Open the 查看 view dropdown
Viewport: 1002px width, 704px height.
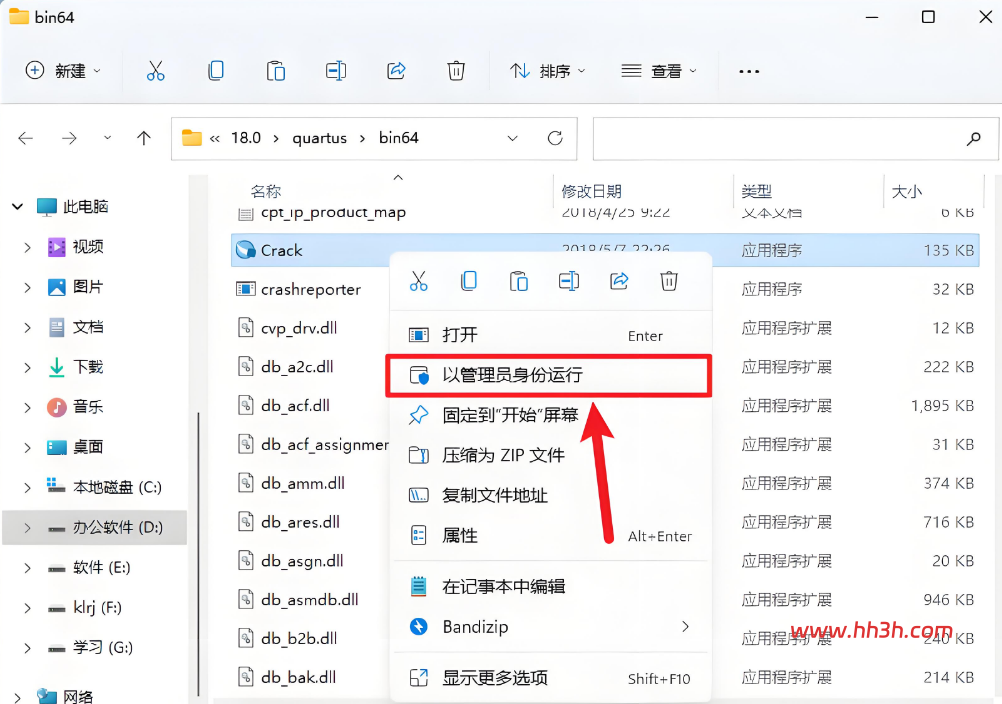point(659,71)
